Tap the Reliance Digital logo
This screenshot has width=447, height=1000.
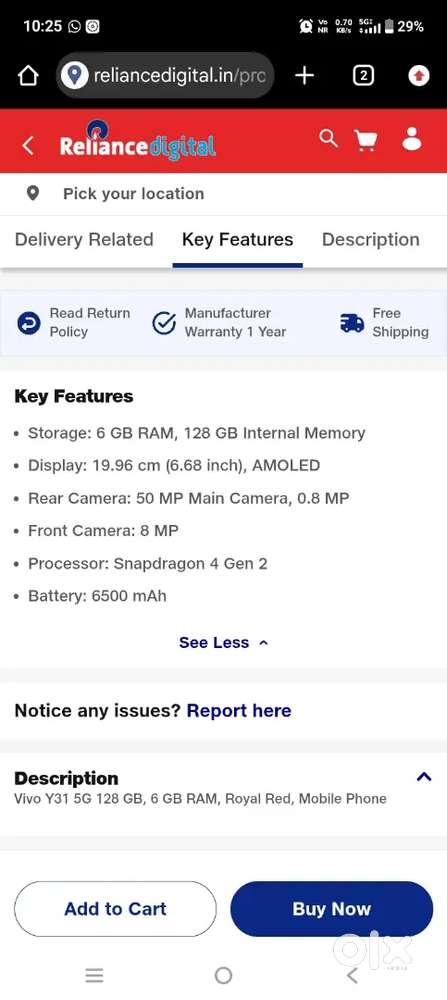click(138, 142)
